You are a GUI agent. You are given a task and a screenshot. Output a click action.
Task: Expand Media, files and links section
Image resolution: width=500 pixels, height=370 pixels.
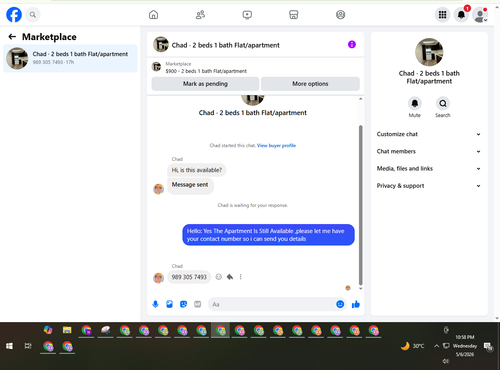pos(429,169)
